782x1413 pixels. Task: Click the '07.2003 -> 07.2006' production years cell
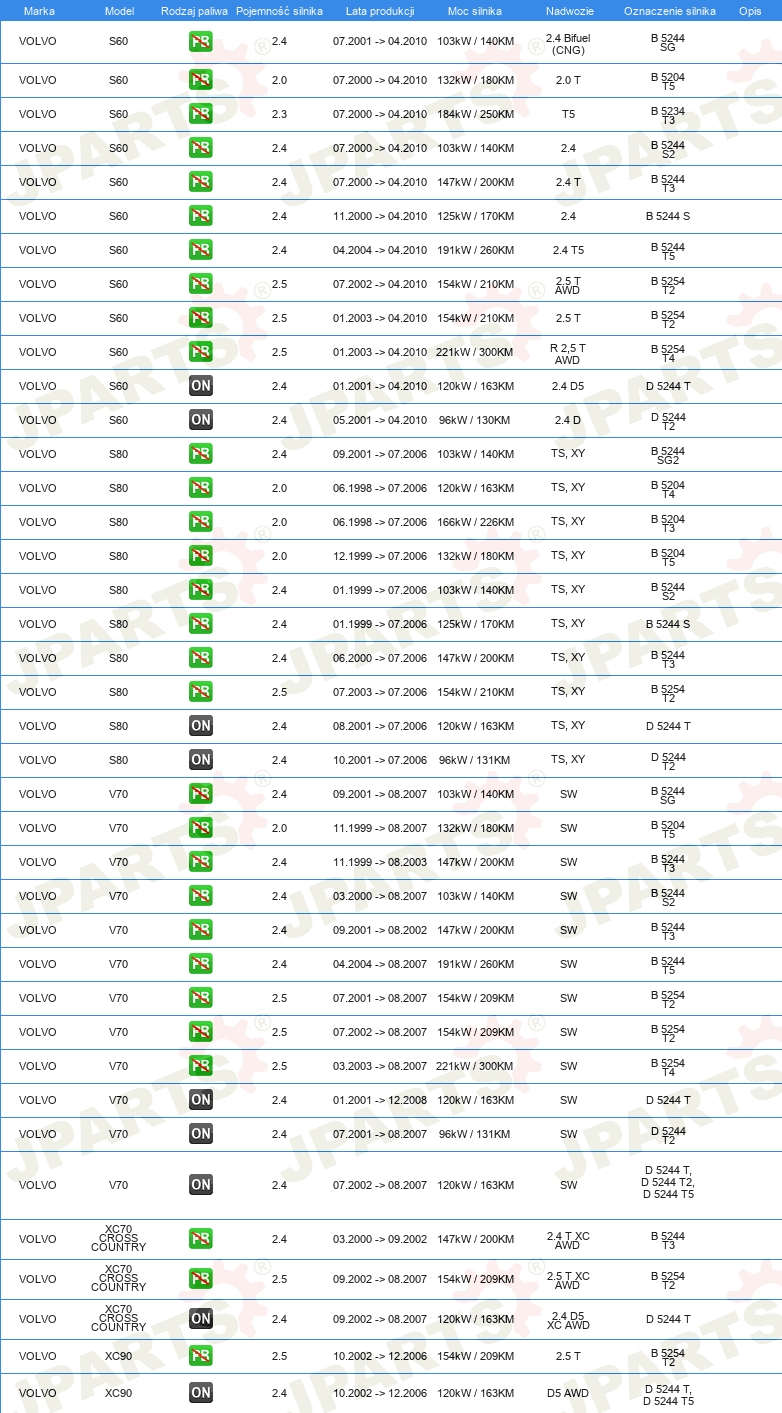[x=380, y=692]
